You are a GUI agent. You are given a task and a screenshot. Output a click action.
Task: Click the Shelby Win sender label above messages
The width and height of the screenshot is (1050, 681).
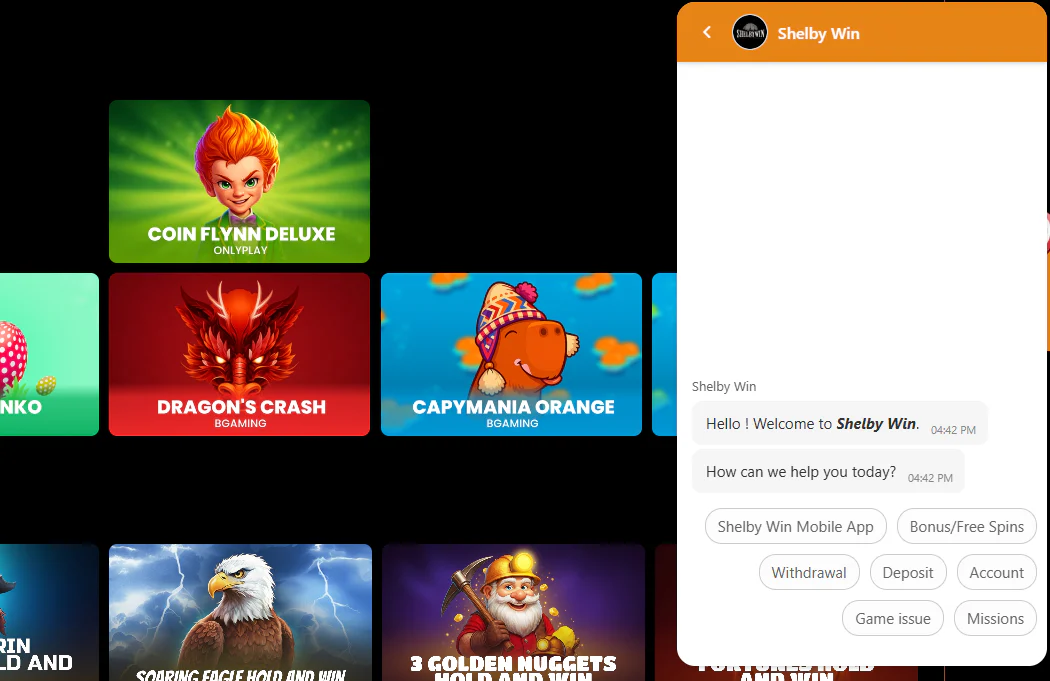(x=724, y=386)
